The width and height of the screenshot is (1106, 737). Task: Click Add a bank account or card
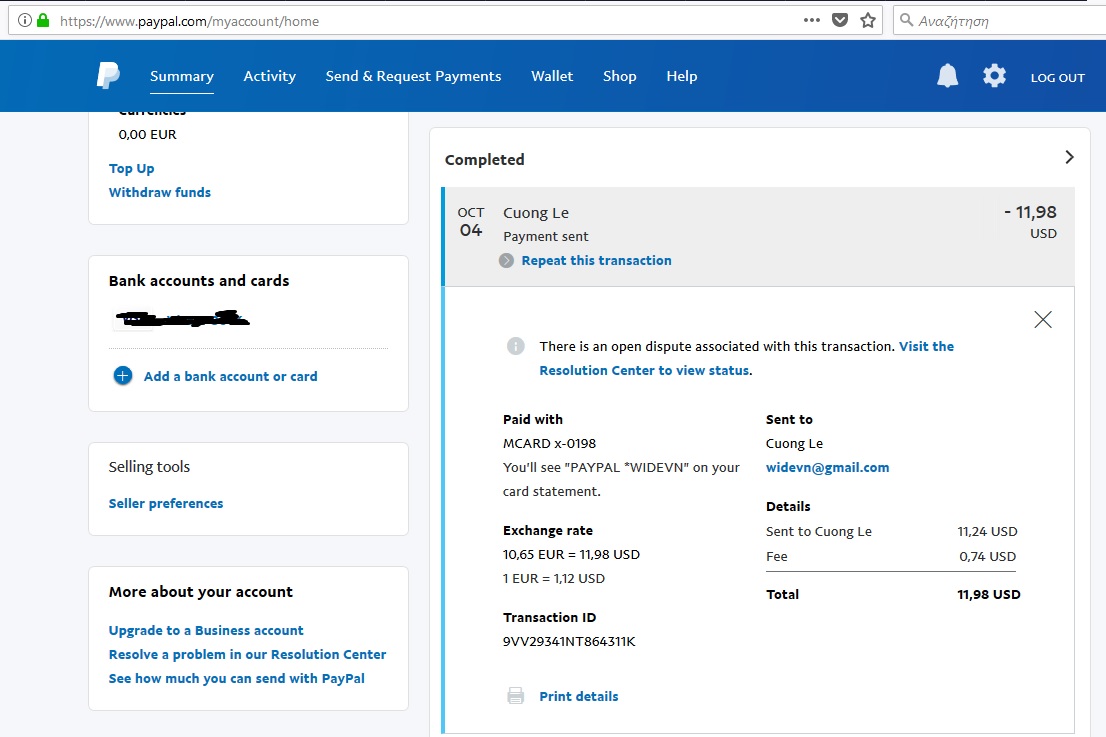231,377
